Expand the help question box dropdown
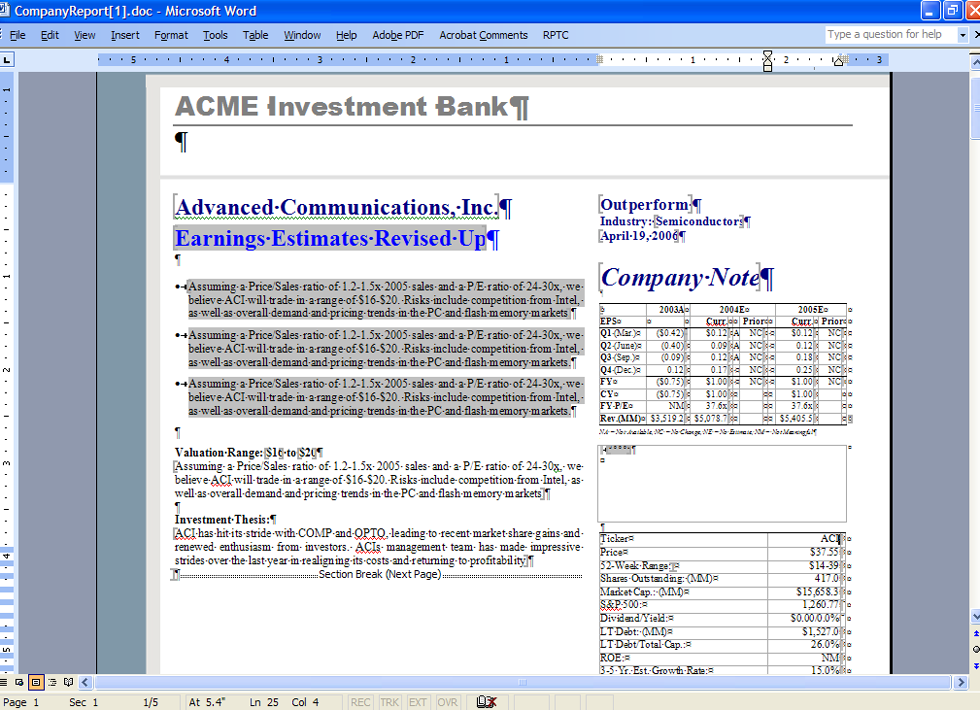The width and height of the screenshot is (980, 710). [962, 35]
